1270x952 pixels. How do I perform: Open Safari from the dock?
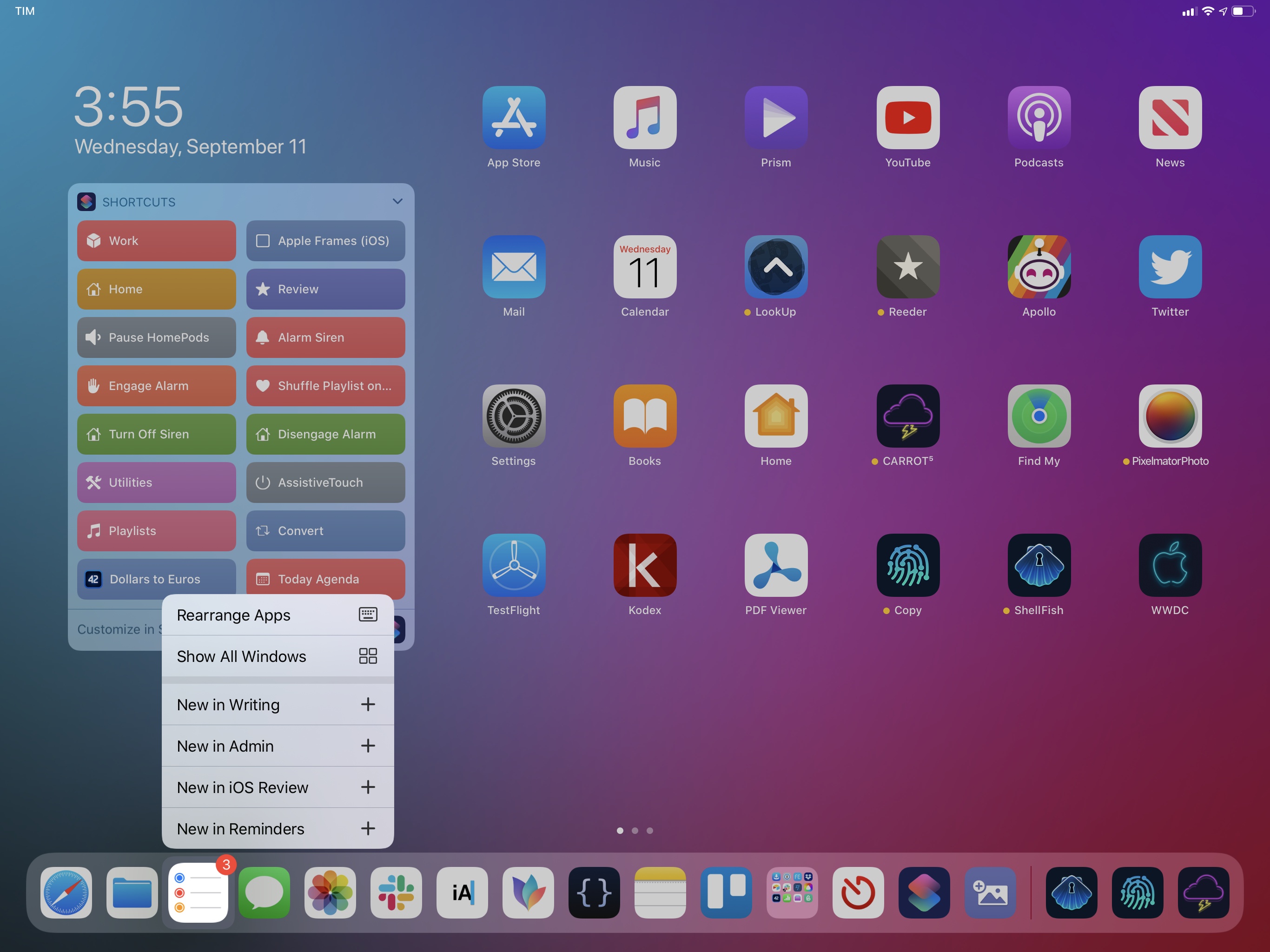[66, 893]
